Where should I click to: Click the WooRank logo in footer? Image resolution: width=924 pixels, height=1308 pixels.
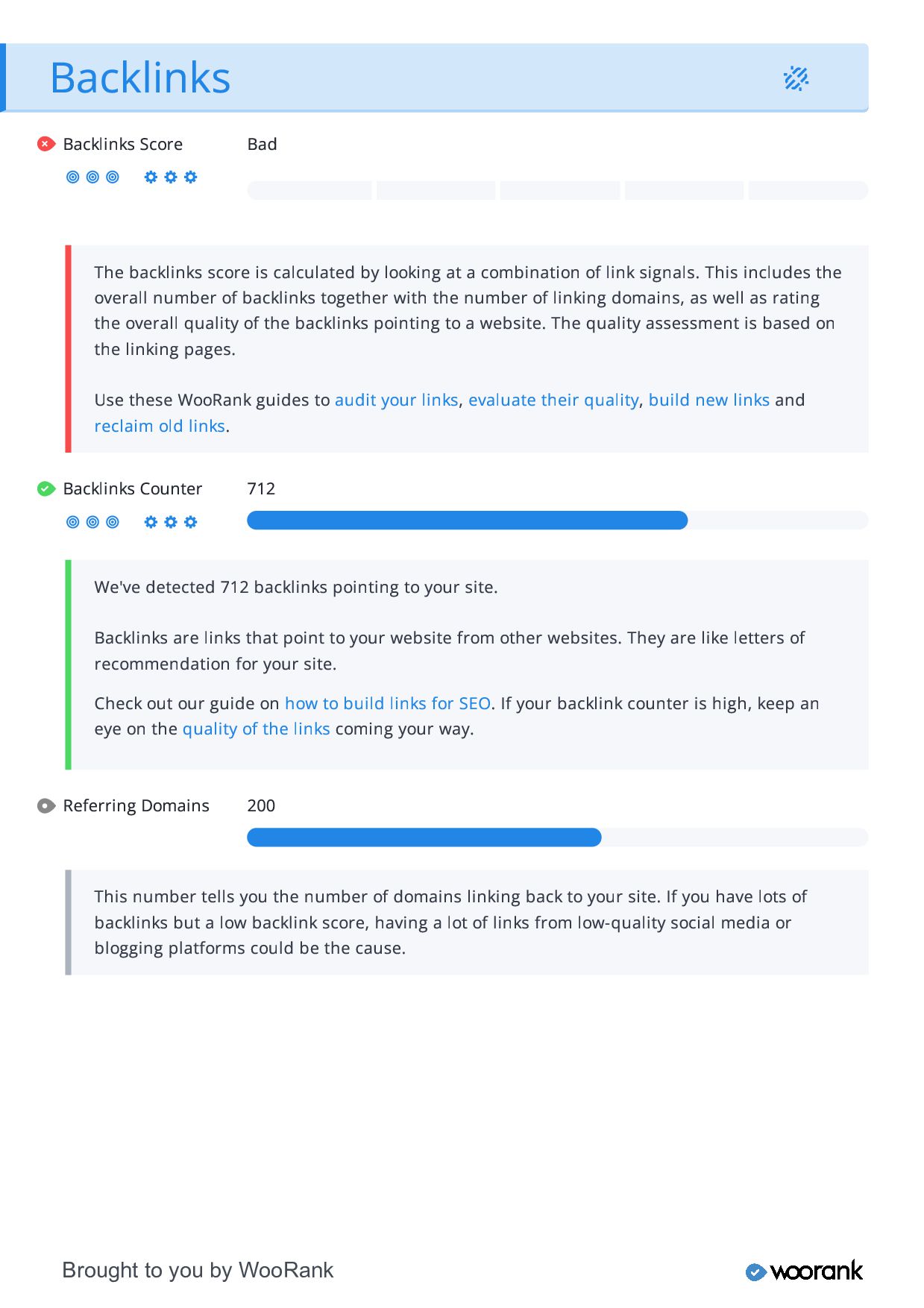click(804, 1271)
